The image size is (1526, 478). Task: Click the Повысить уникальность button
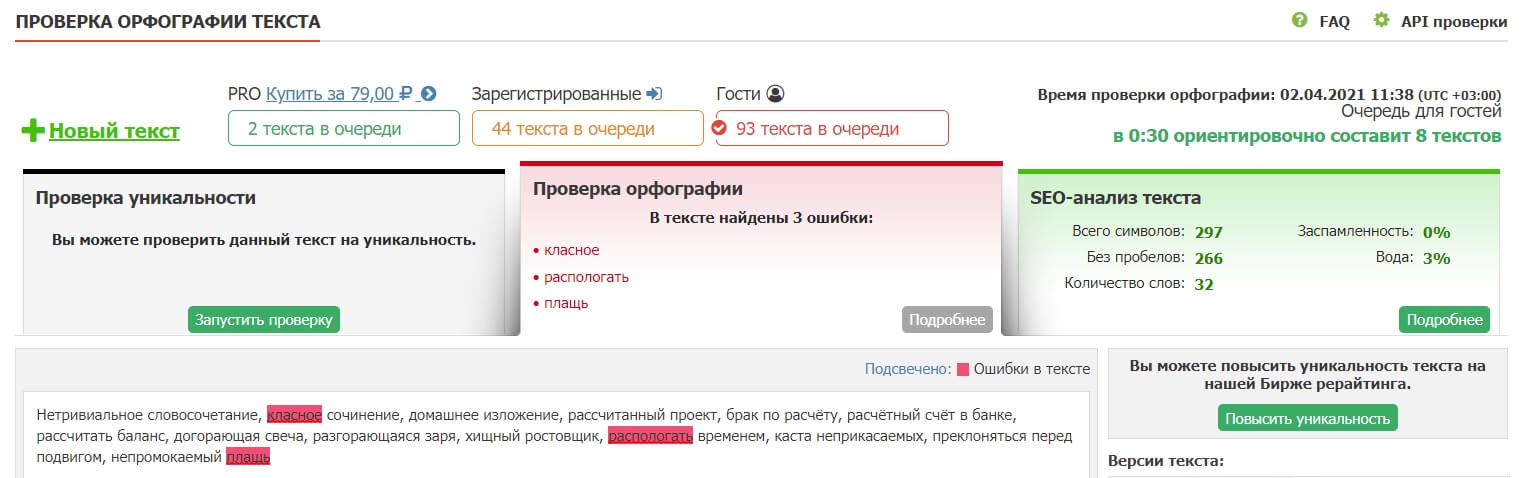point(1307,418)
